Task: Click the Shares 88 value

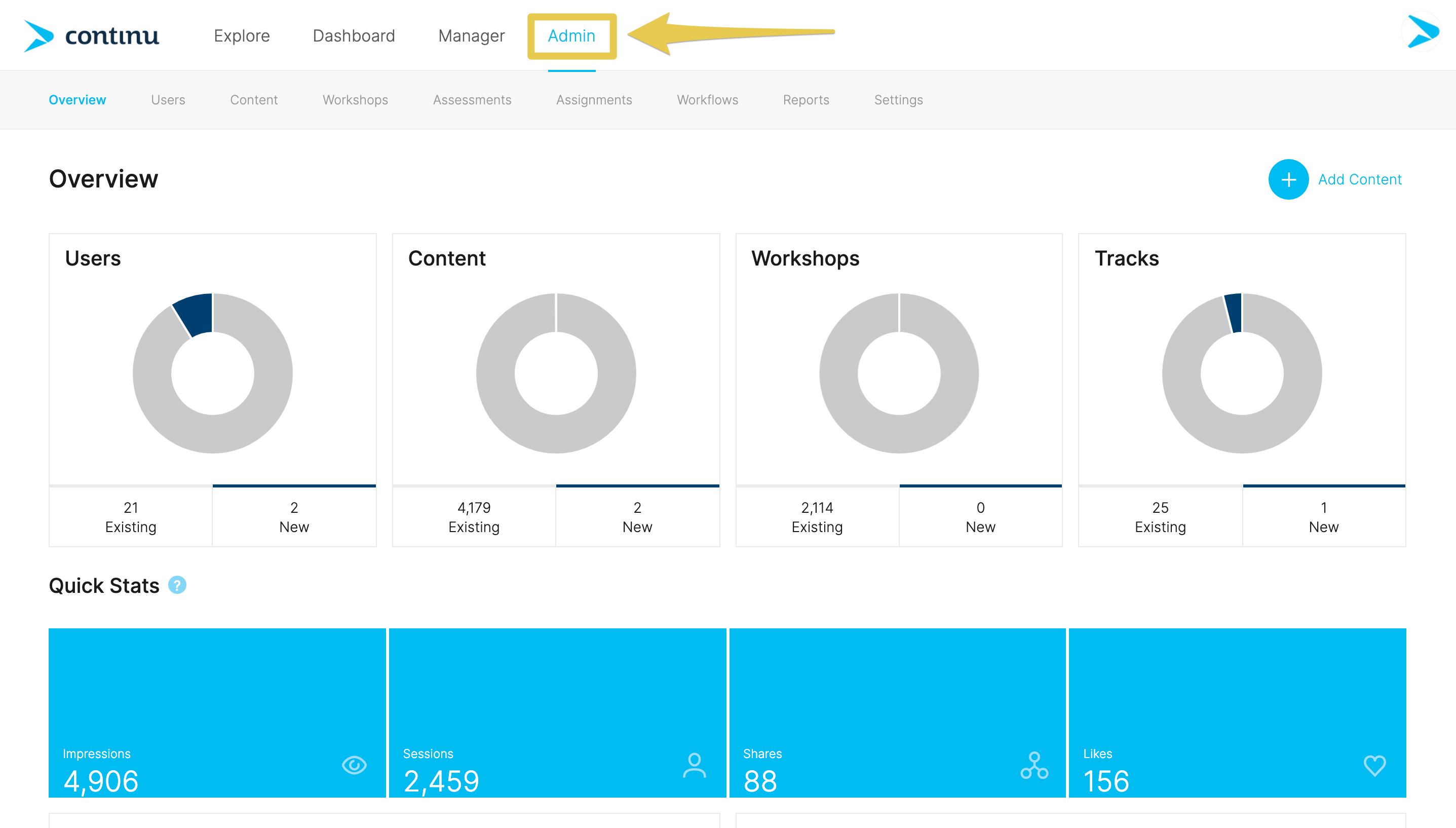Action: (760, 781)
